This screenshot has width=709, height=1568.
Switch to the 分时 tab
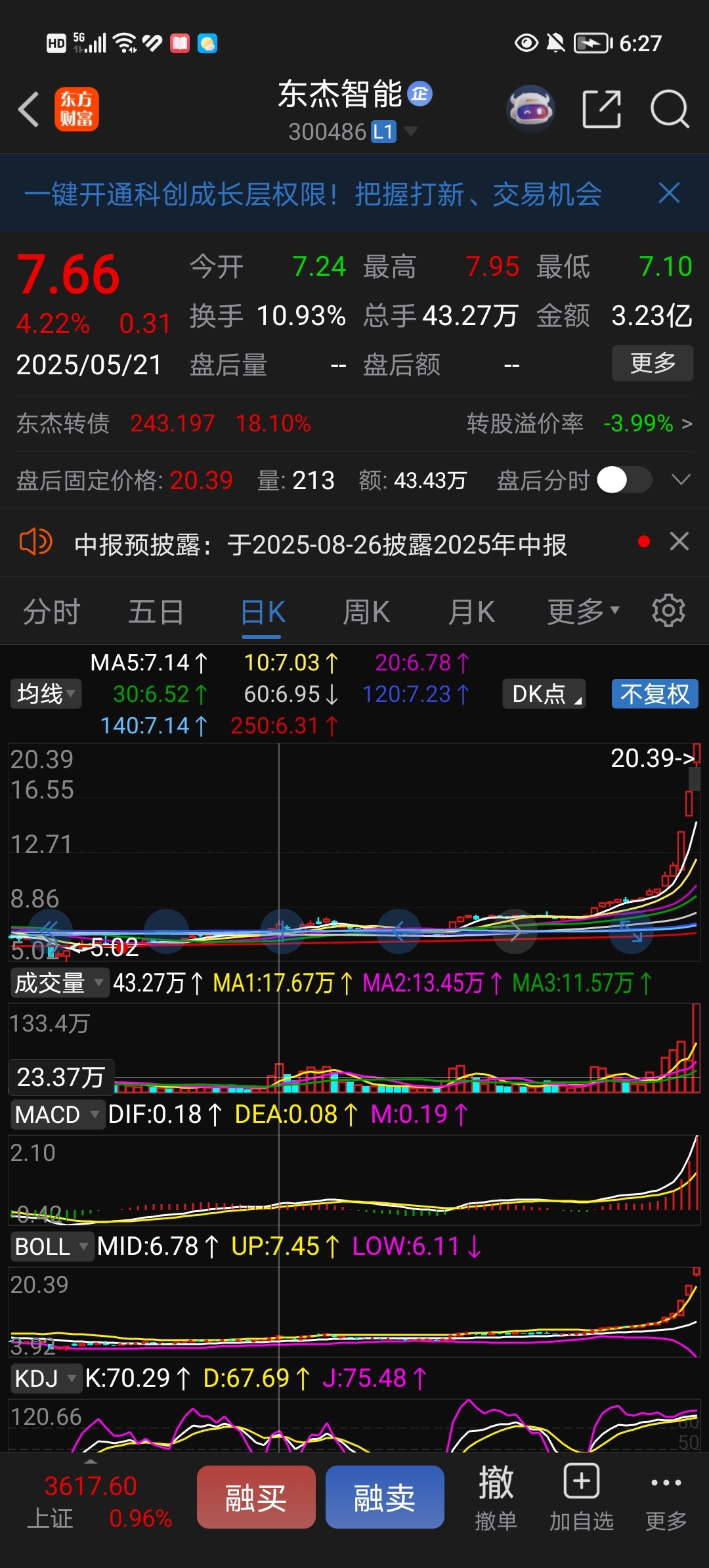52,612
